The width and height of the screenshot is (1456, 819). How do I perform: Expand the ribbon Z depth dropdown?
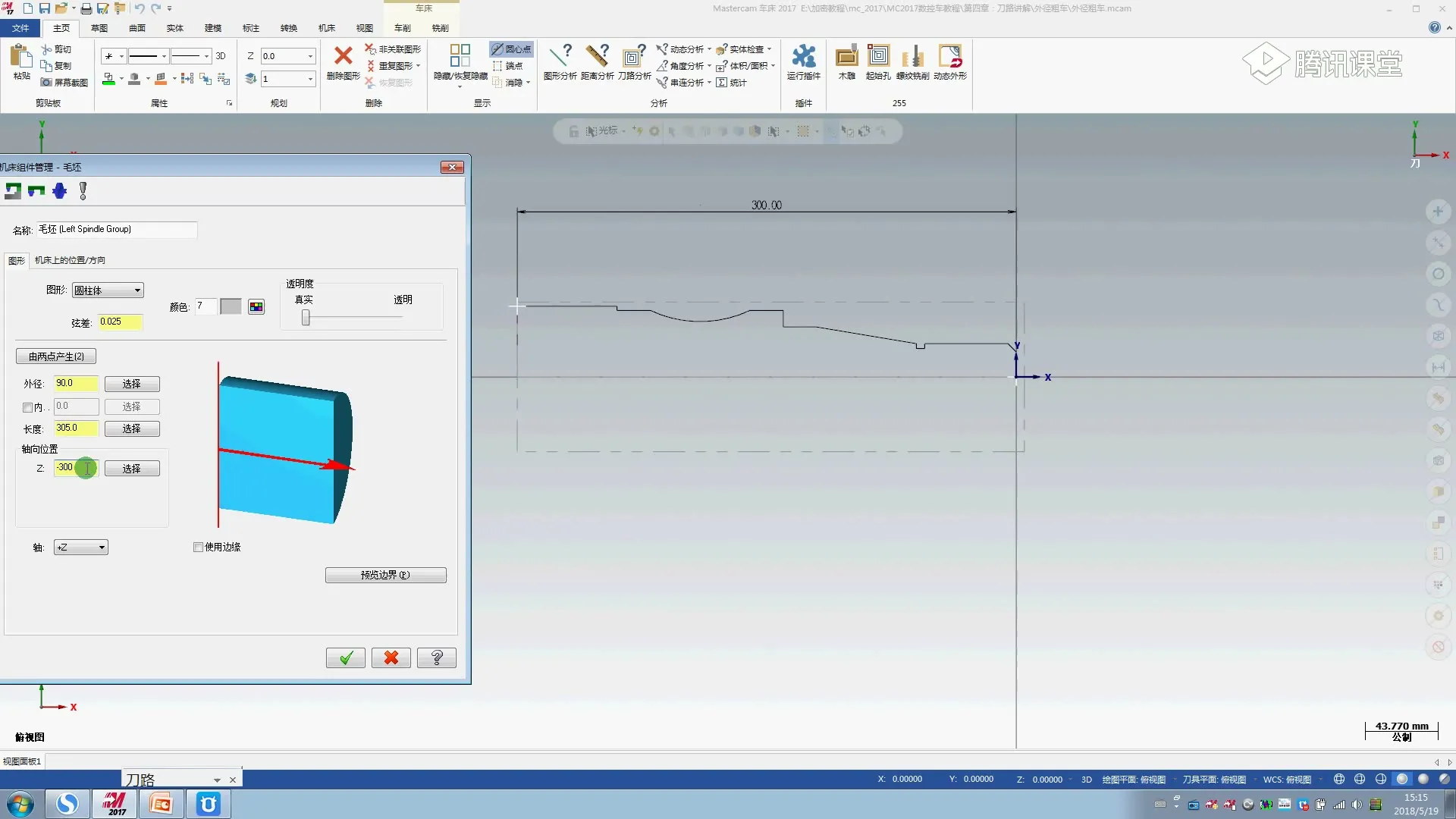[x=310, y=56]
